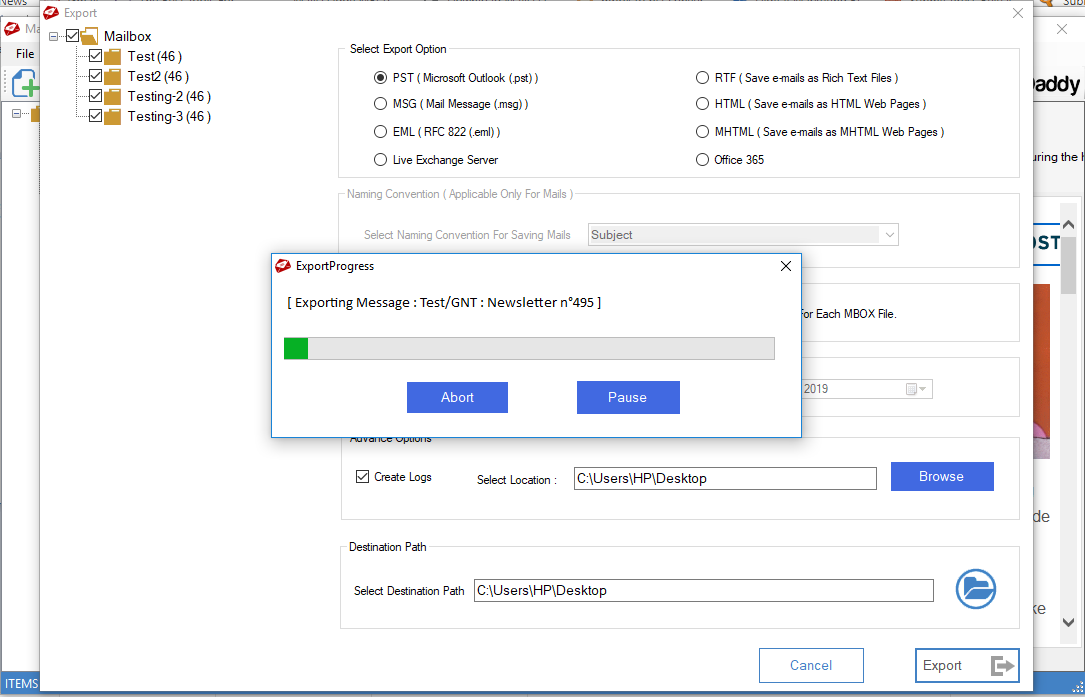
Task: Click the destination folder browse icon
Action: (x=976, y=589)
